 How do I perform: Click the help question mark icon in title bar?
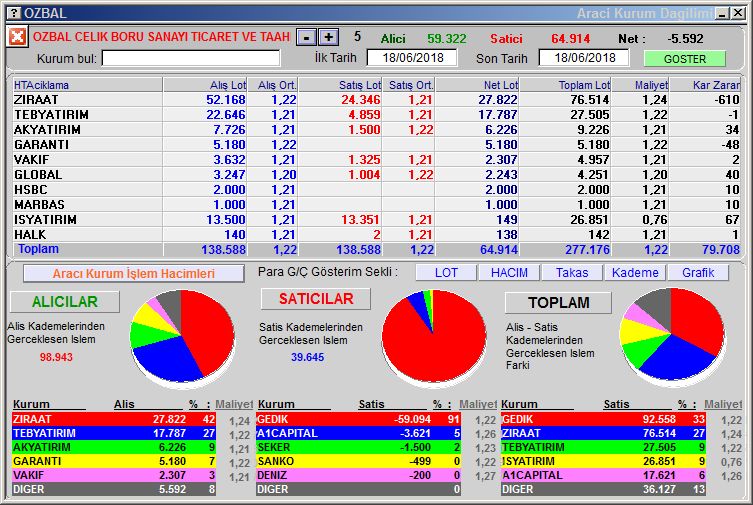(15, 13)
